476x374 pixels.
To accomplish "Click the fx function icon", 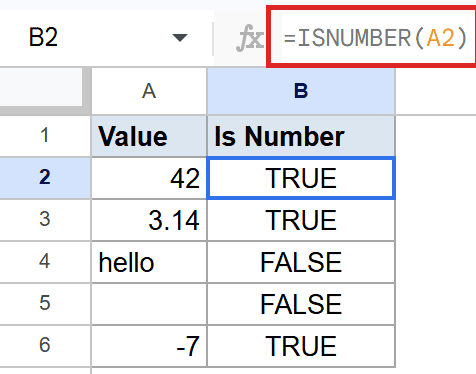I will (x=249, y=39).
